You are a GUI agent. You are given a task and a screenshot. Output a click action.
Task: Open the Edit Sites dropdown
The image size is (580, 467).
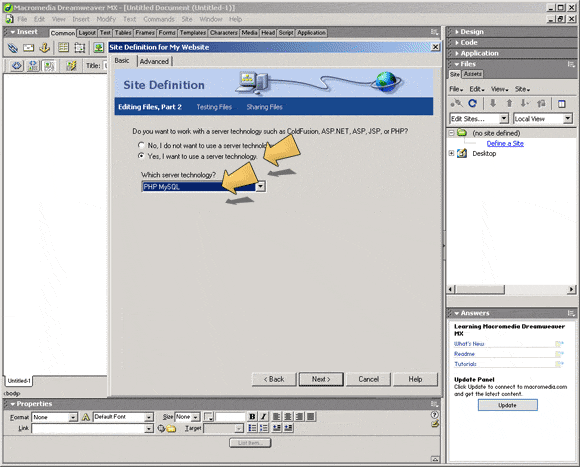coord(504,119)
